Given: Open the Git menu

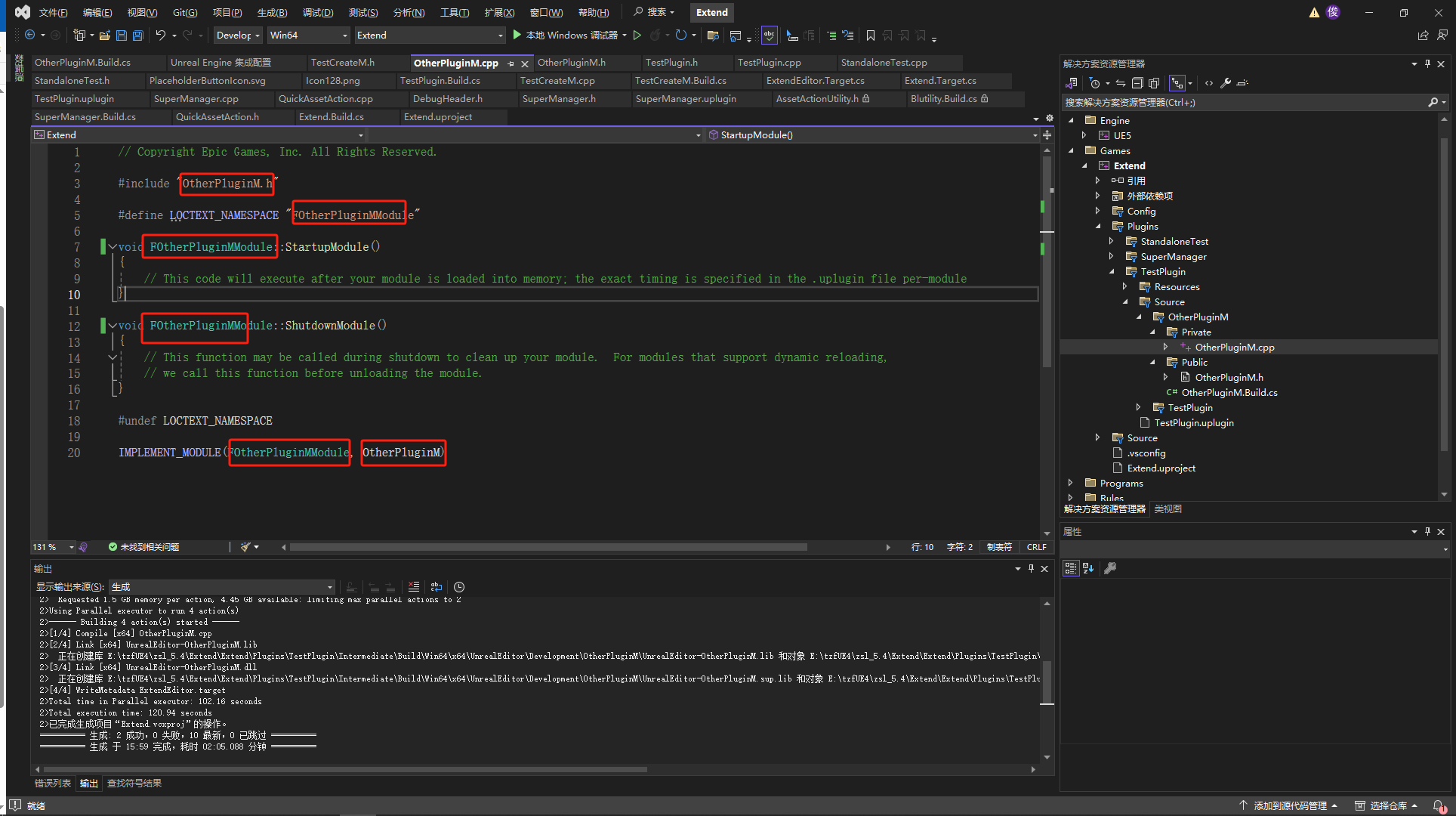Looking at the screenshot, I should (184, 13).
